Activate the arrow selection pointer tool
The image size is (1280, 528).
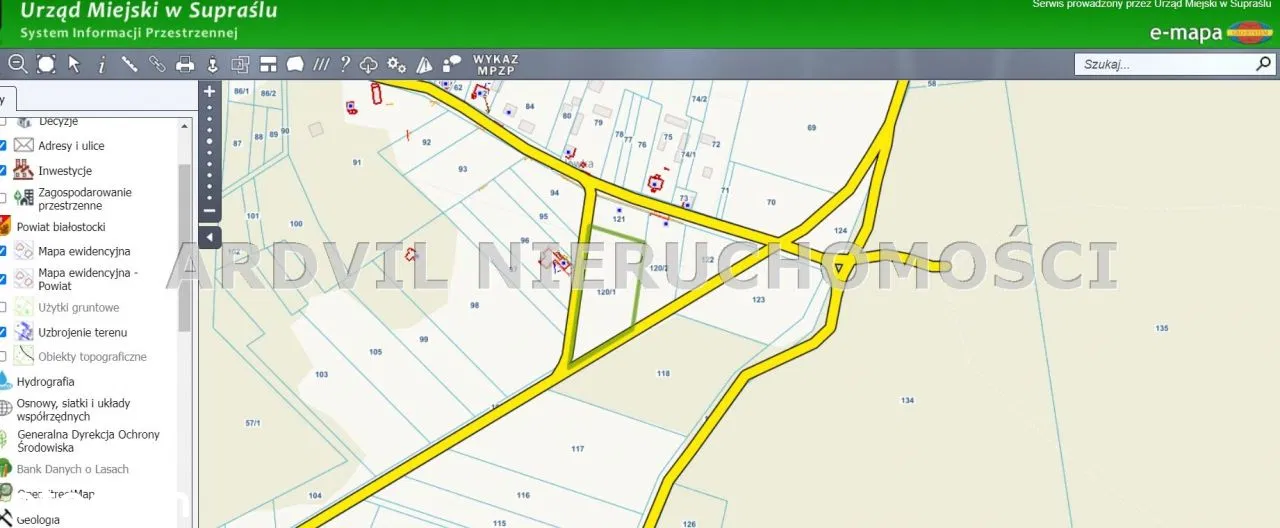point(74,64)
